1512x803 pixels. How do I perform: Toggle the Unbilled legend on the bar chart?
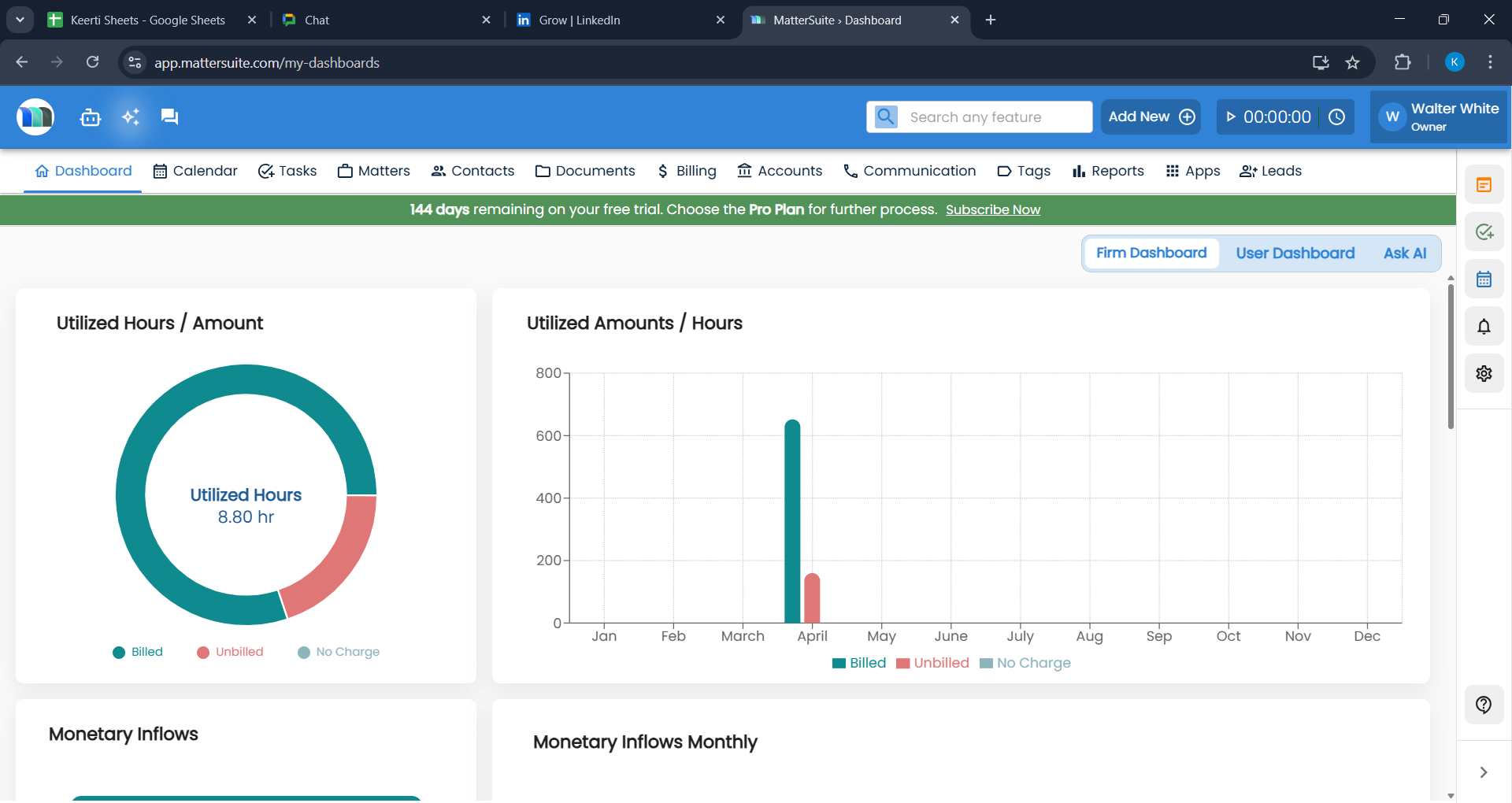point(933,662)
